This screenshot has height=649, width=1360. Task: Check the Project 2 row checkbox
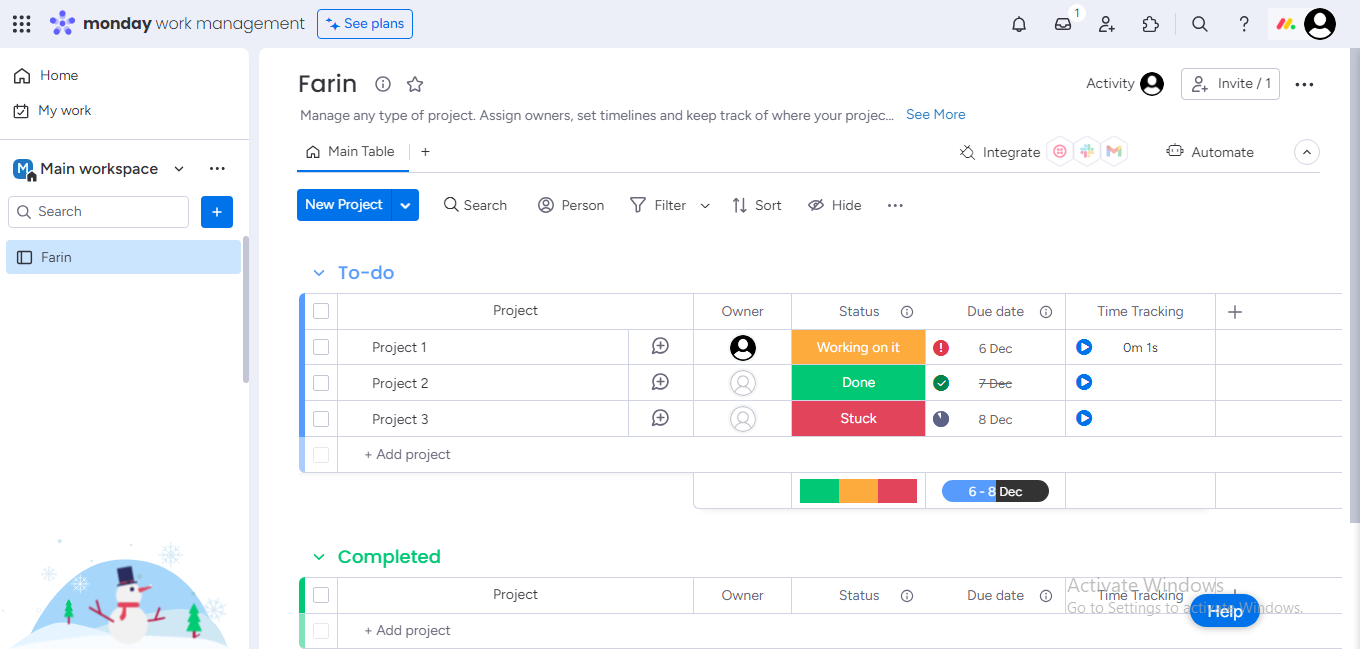click(x=321, y=383)
